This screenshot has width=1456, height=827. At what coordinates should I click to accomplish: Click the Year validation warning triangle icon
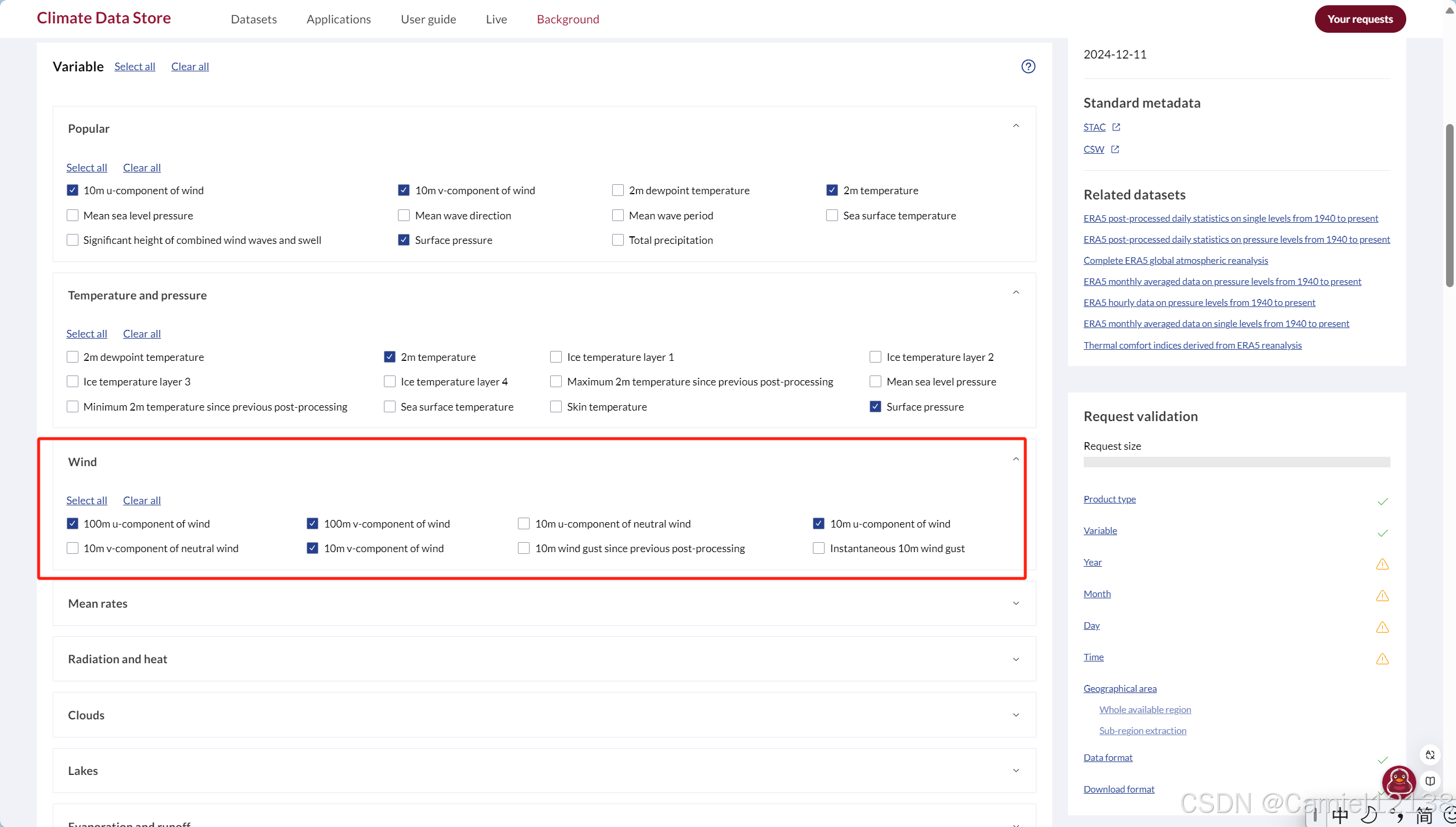tap(1382, 564)
